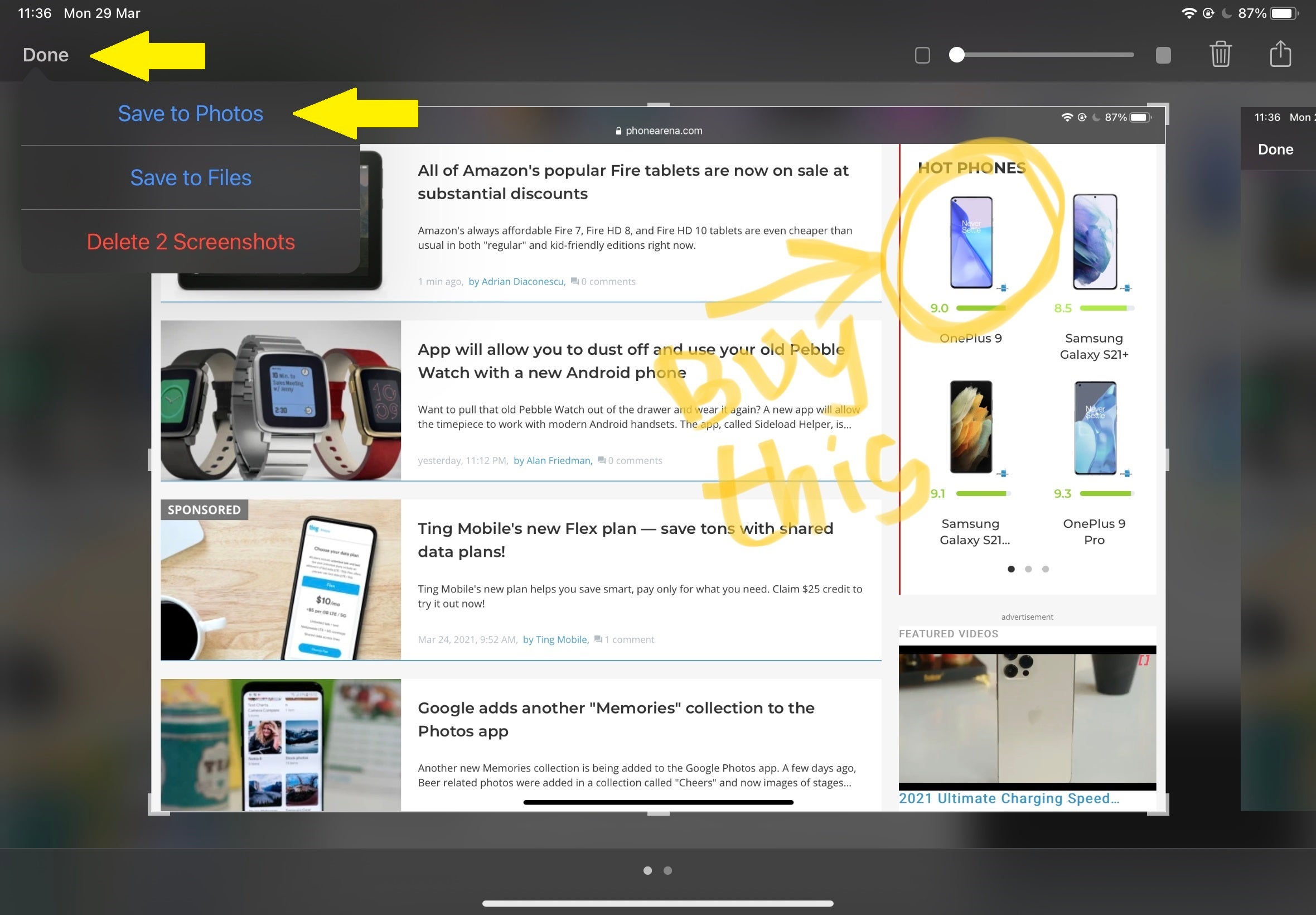The height and width of the screenshot is (915, 1316).
Task: Click Done to dismiss screenshot editor
Action: [44, 53]
